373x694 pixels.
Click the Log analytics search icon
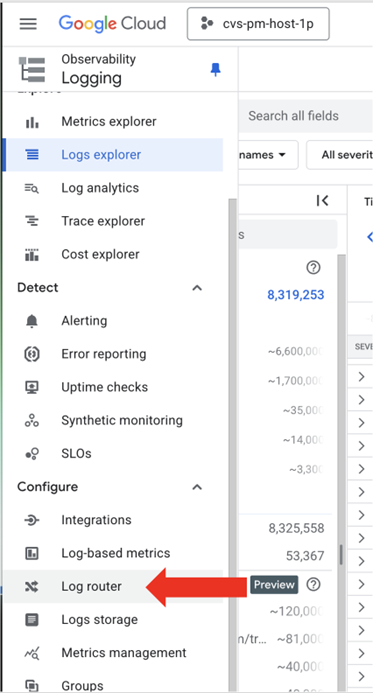coord(32,188)
